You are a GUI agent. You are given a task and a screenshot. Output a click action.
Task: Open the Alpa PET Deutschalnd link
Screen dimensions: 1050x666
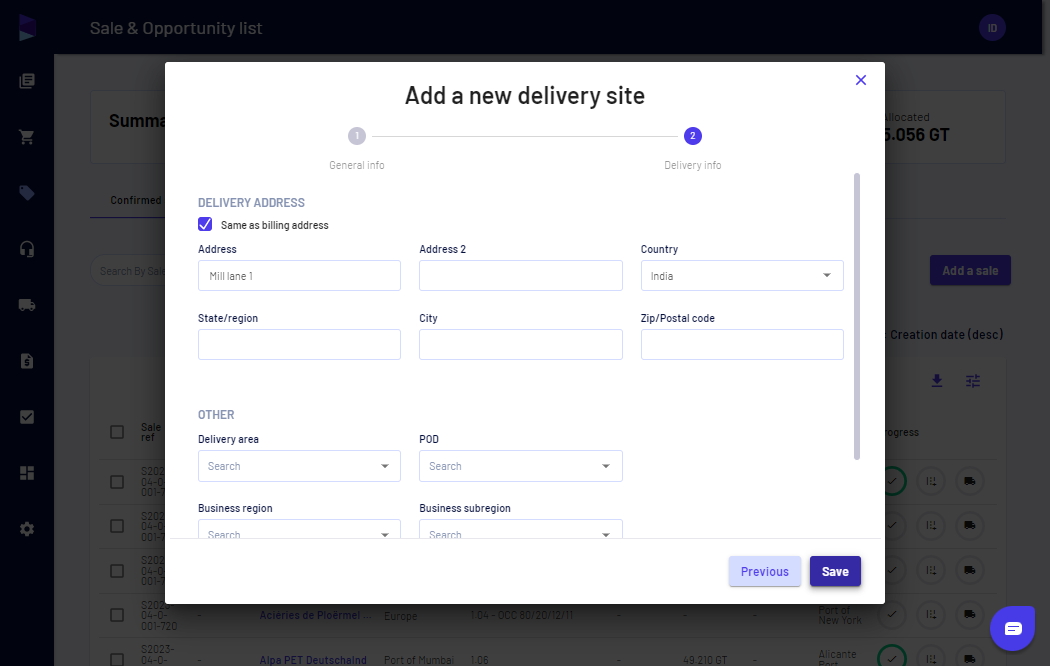pyautogui.click(x=313, y=660)
